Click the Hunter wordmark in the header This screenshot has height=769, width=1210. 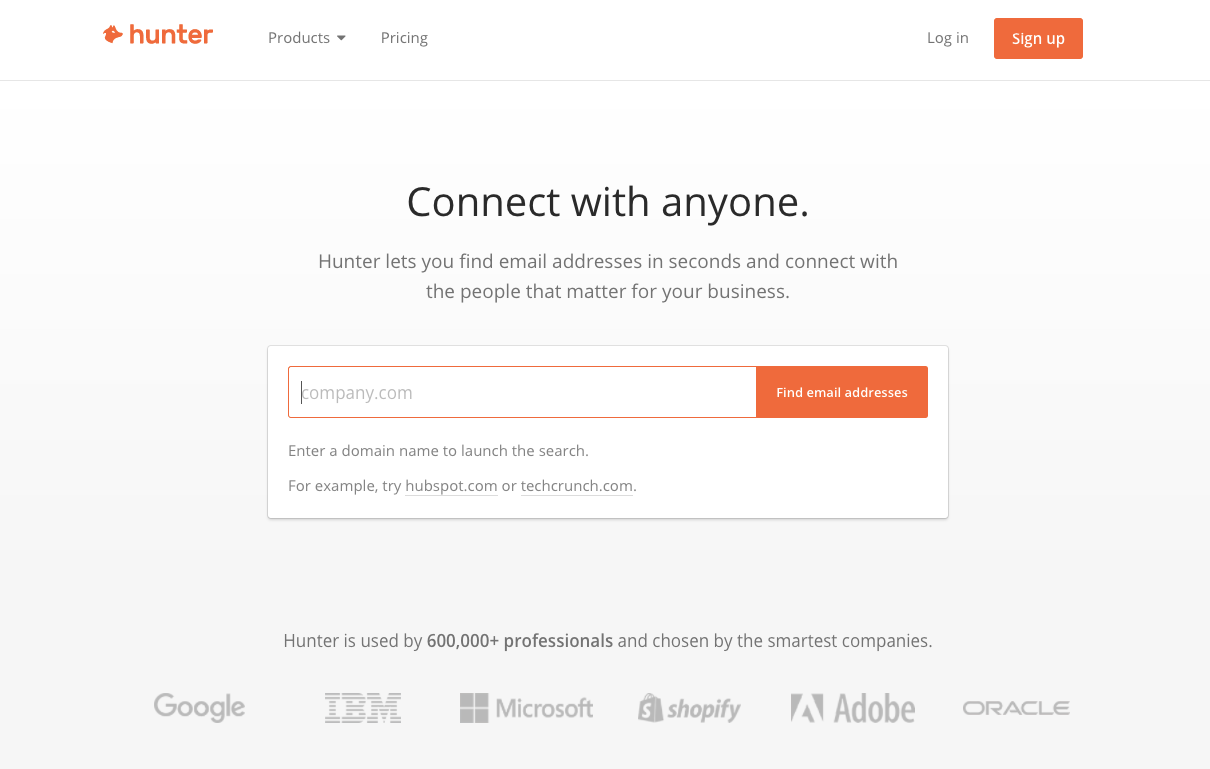click(x=172, y=36)
